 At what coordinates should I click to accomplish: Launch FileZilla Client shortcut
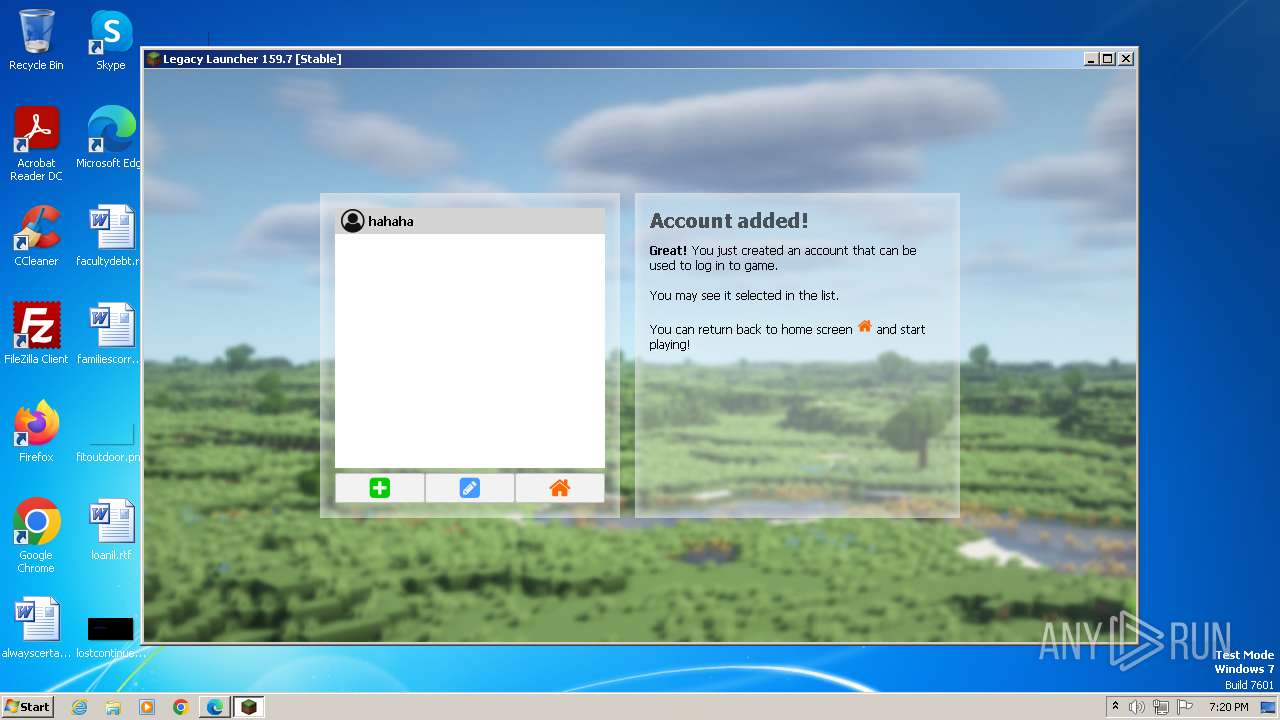36,334
